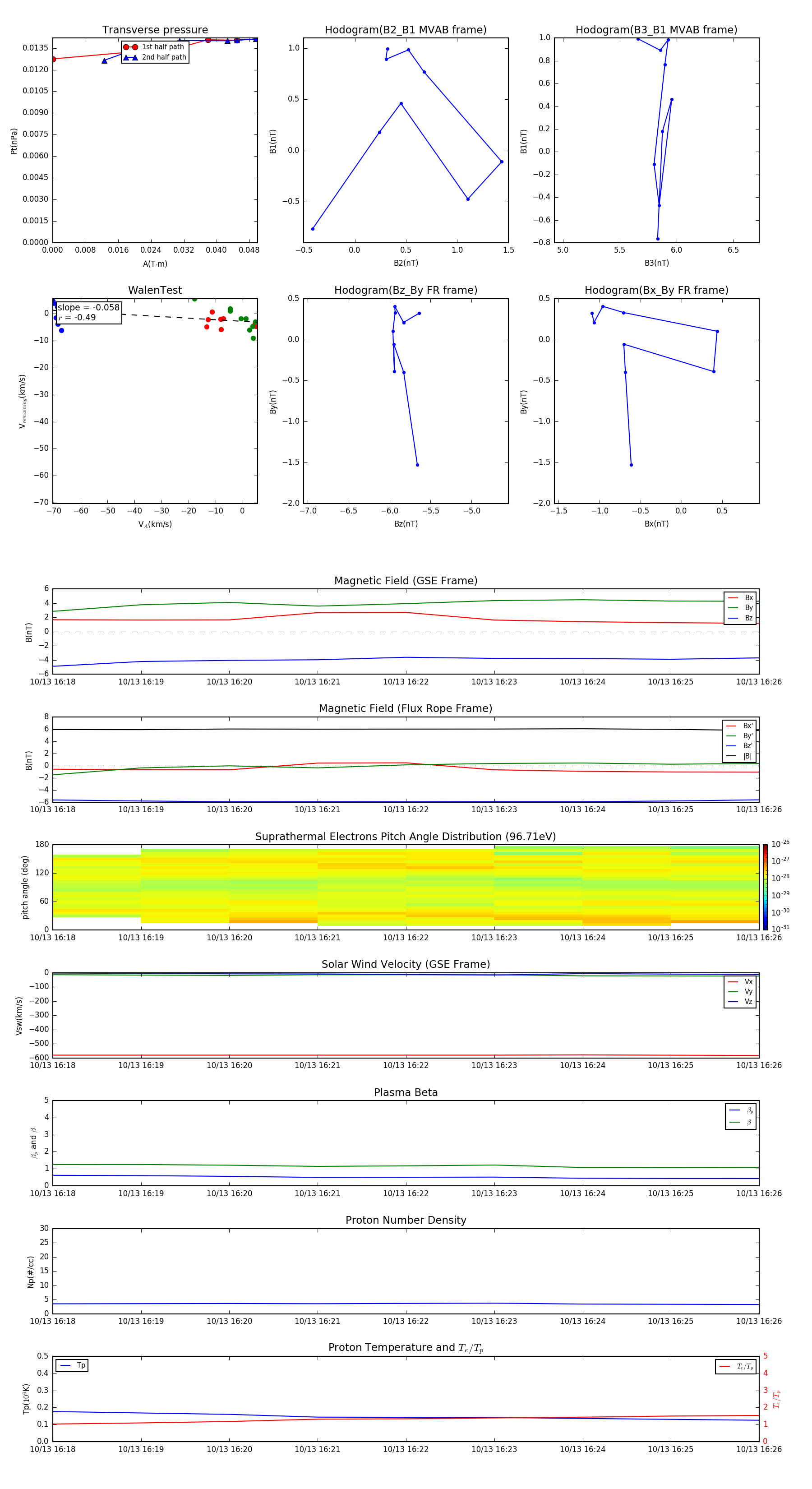
Task: Click the 'A(T·m)' x-axis label
Action: [x=155, y=264]
